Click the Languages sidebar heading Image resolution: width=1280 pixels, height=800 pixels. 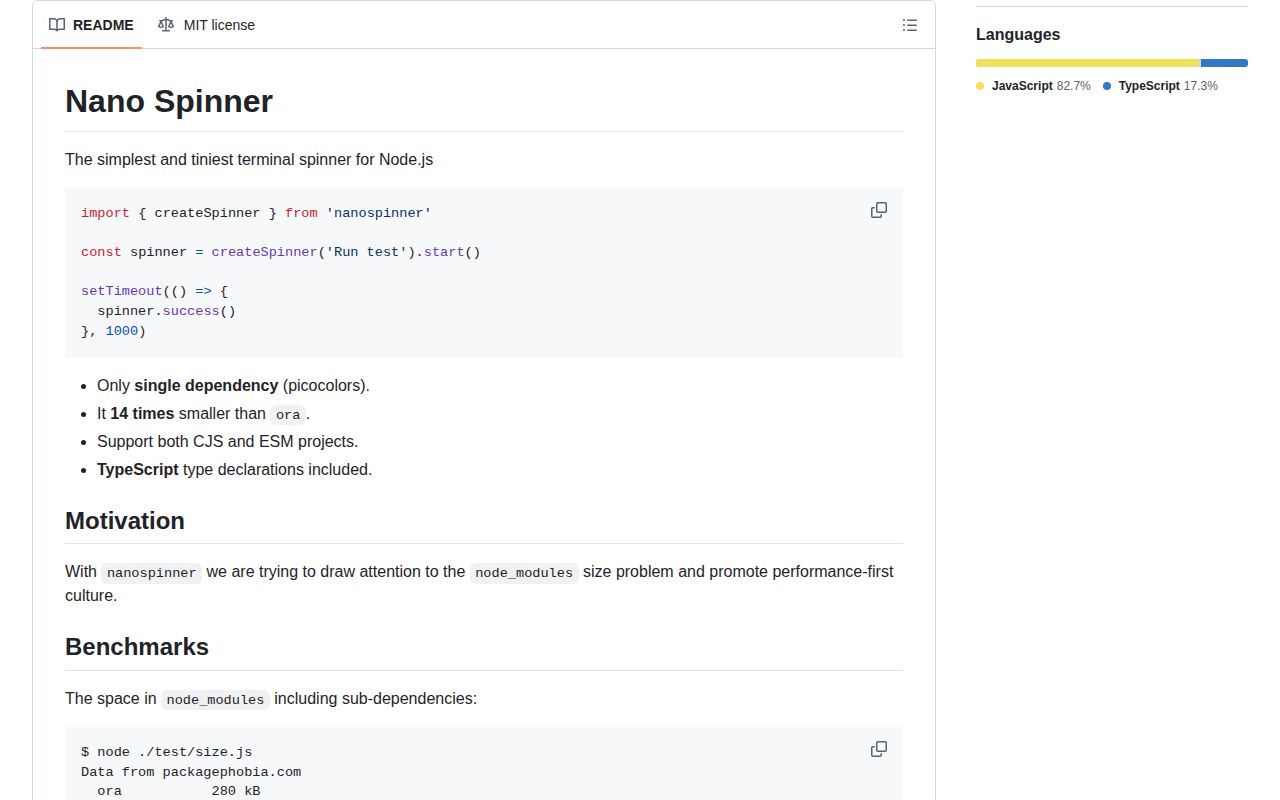coord(1018,34)
